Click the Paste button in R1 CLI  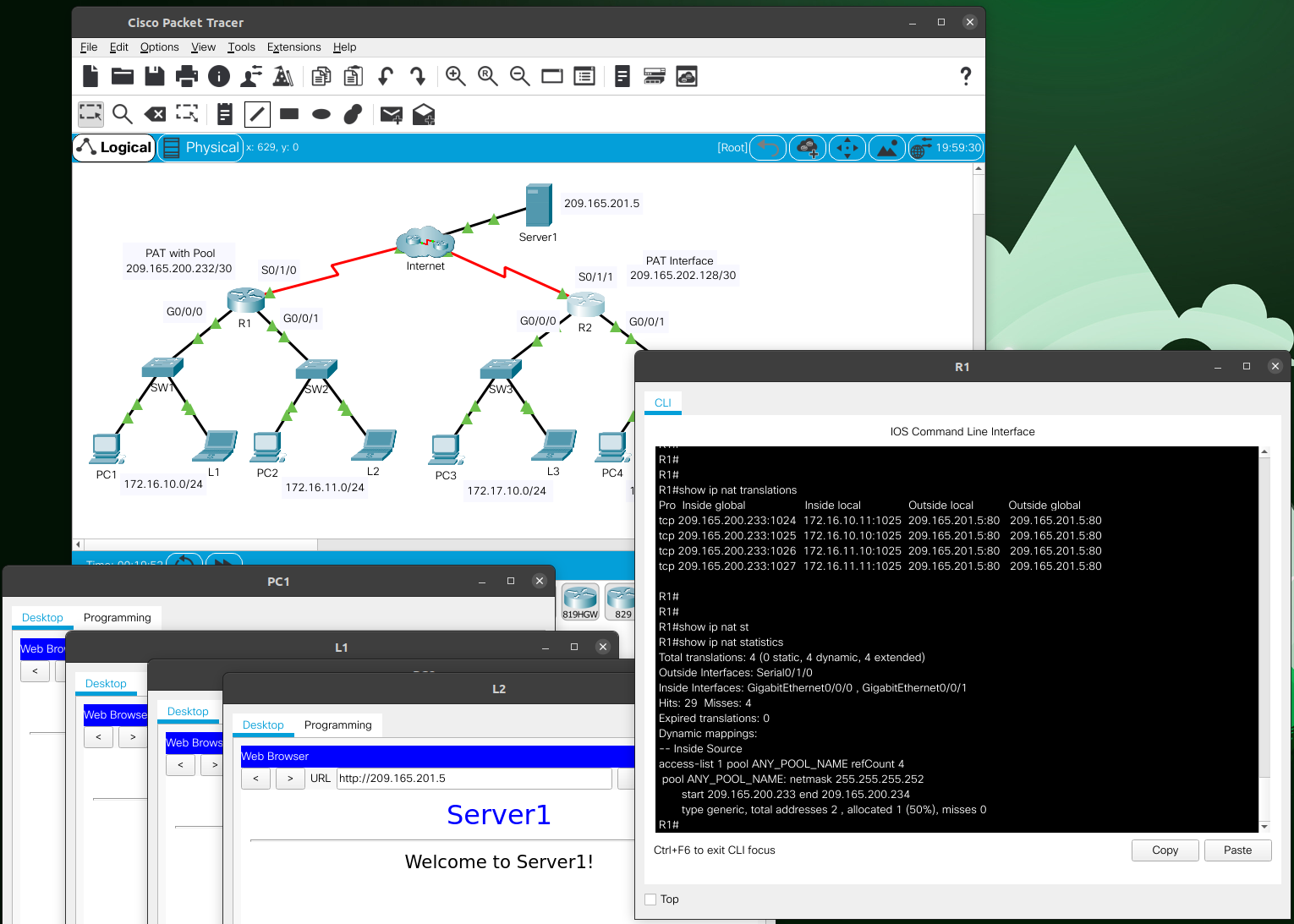click(x=1237, y=850)
